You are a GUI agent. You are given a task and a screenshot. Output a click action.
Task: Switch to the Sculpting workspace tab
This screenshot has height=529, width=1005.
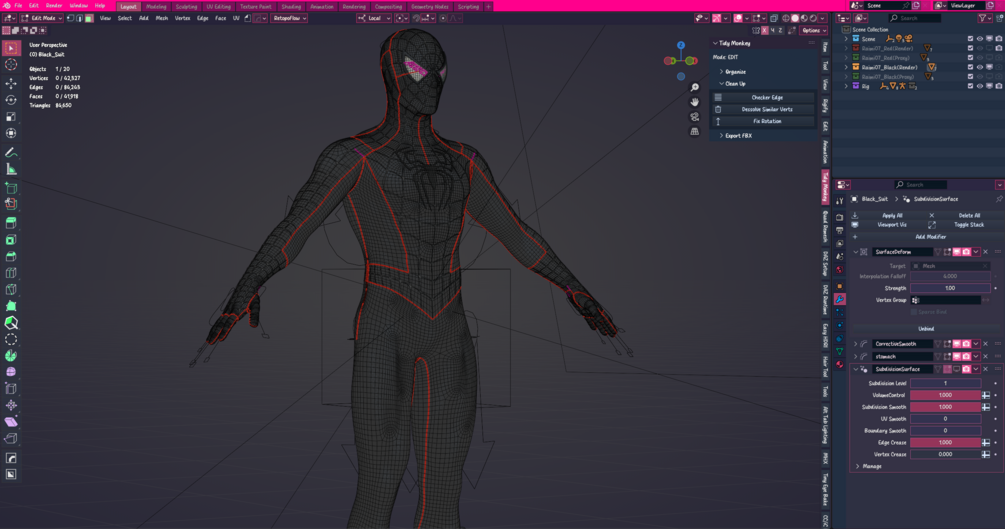point(186,6)
